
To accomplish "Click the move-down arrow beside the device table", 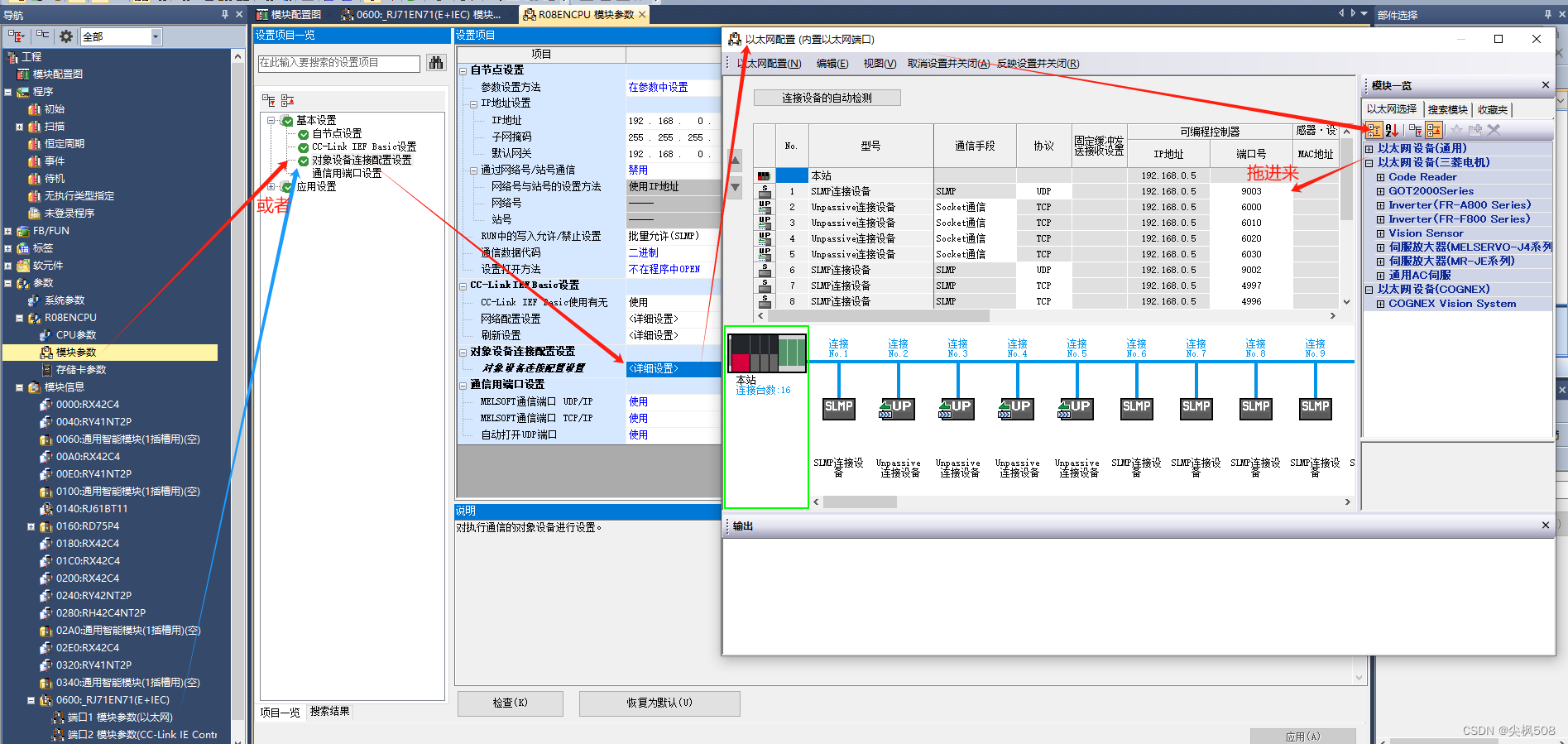I will tap(735, 188).
